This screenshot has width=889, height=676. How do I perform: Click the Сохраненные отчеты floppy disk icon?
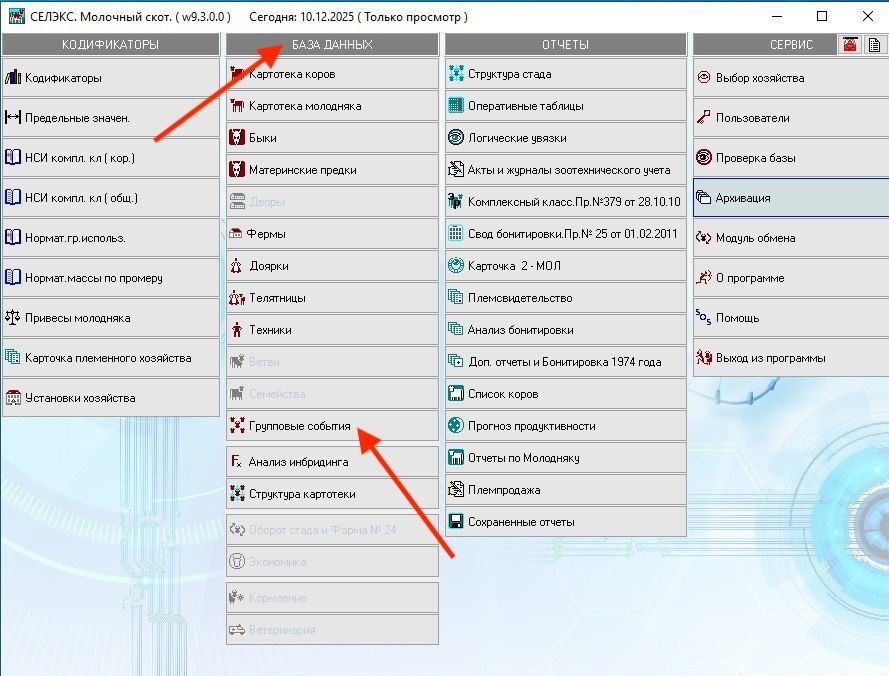coord(456,521)
